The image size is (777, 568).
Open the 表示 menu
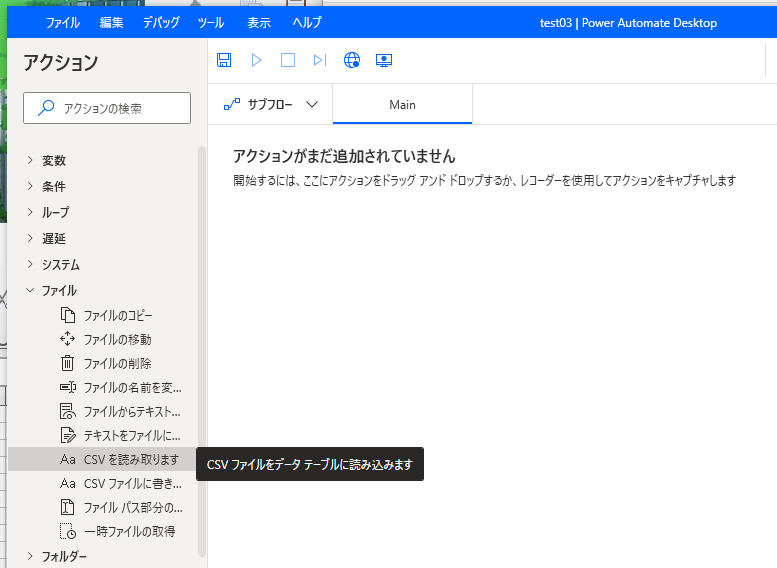(259, 23)
